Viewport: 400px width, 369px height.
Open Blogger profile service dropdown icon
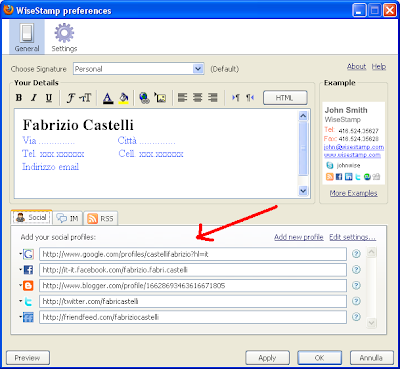(27, 286)
